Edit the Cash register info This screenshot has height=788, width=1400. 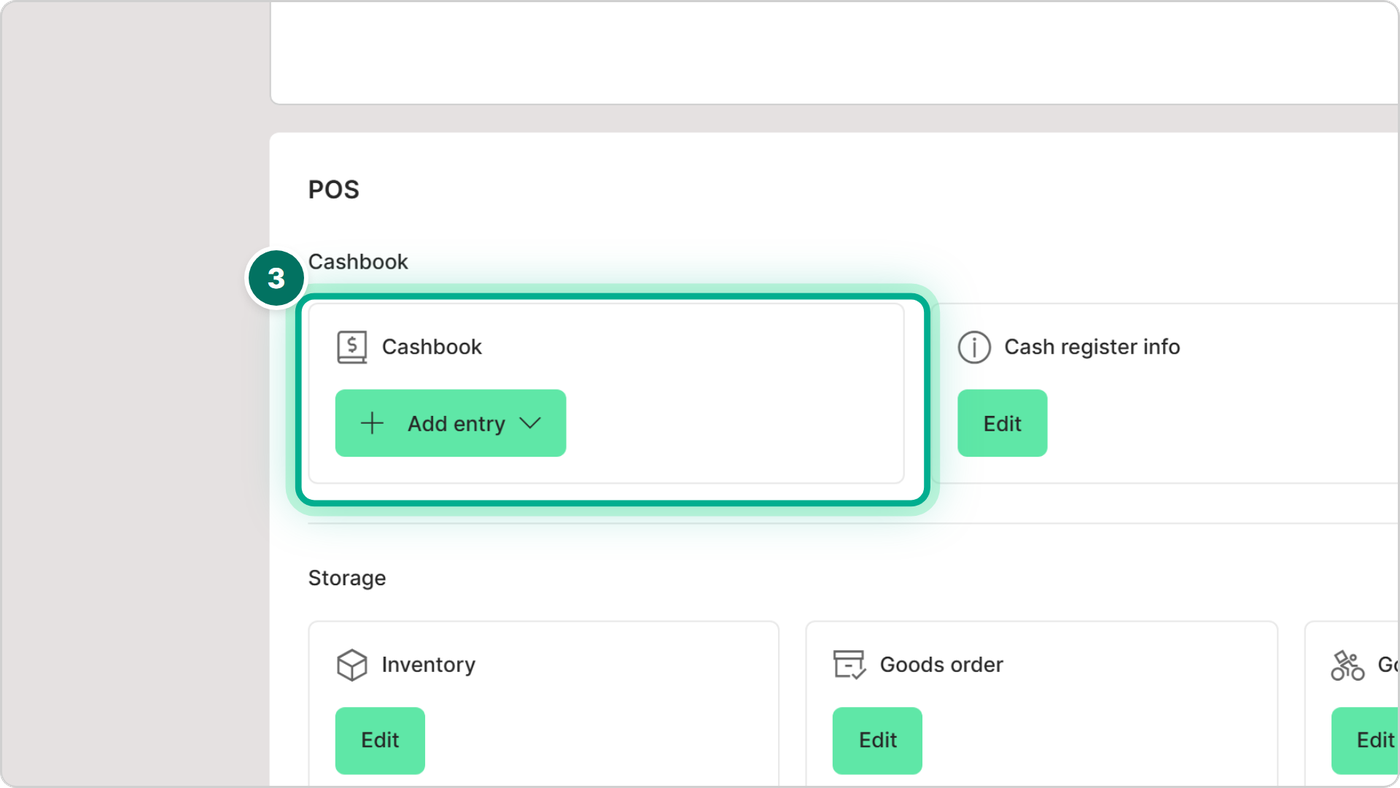click(1002, 423)
